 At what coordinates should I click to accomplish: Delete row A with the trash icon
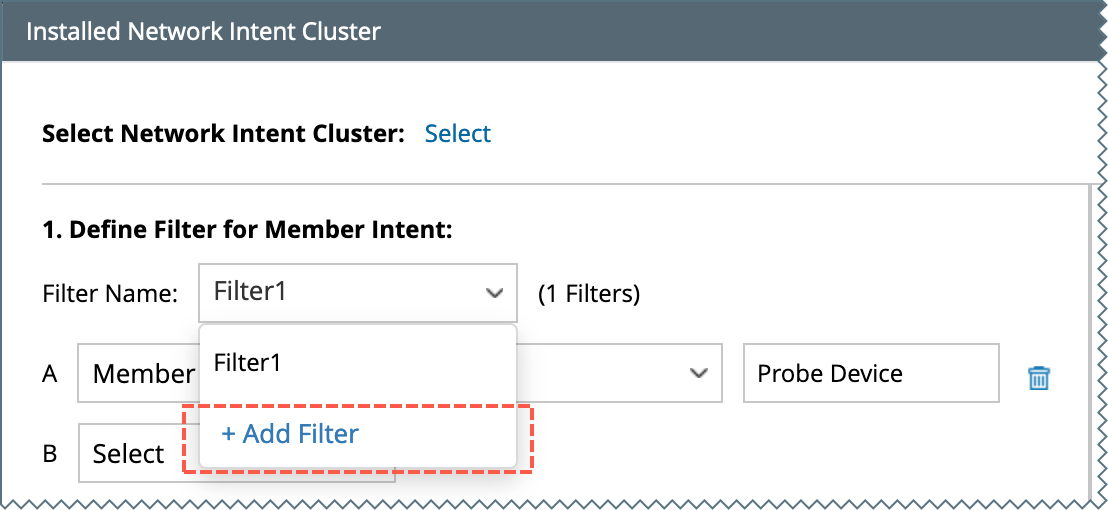(1039, 378)
